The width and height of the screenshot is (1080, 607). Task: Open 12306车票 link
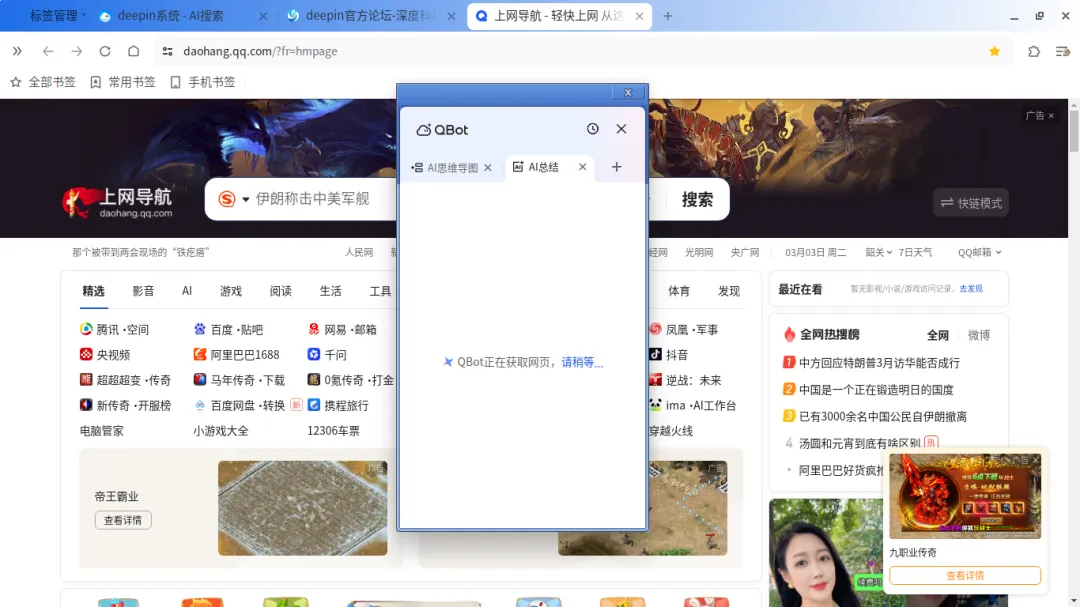[x=333, y=431]
